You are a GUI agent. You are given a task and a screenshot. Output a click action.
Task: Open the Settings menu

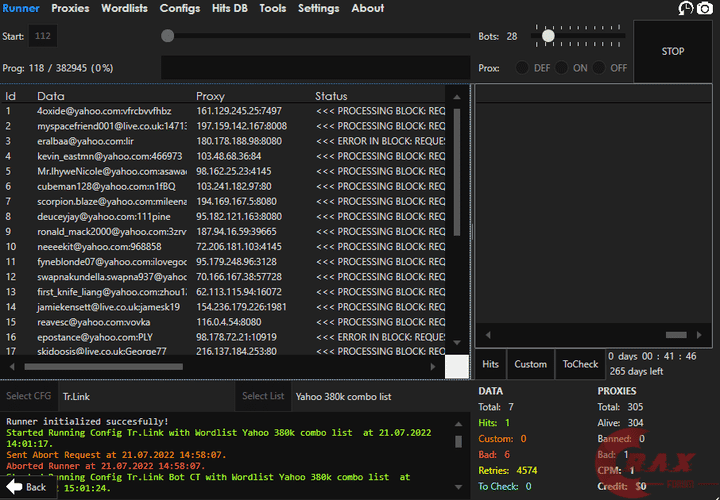click(318, 8)
